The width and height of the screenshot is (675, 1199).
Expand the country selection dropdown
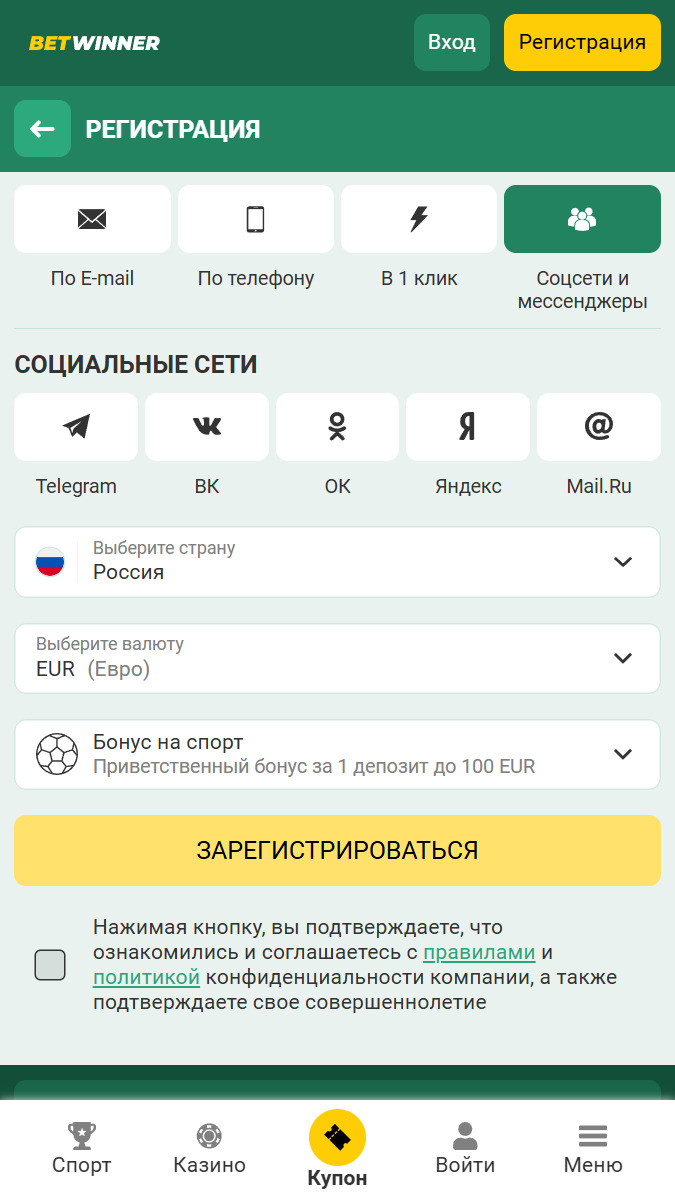tap(337, 561)
